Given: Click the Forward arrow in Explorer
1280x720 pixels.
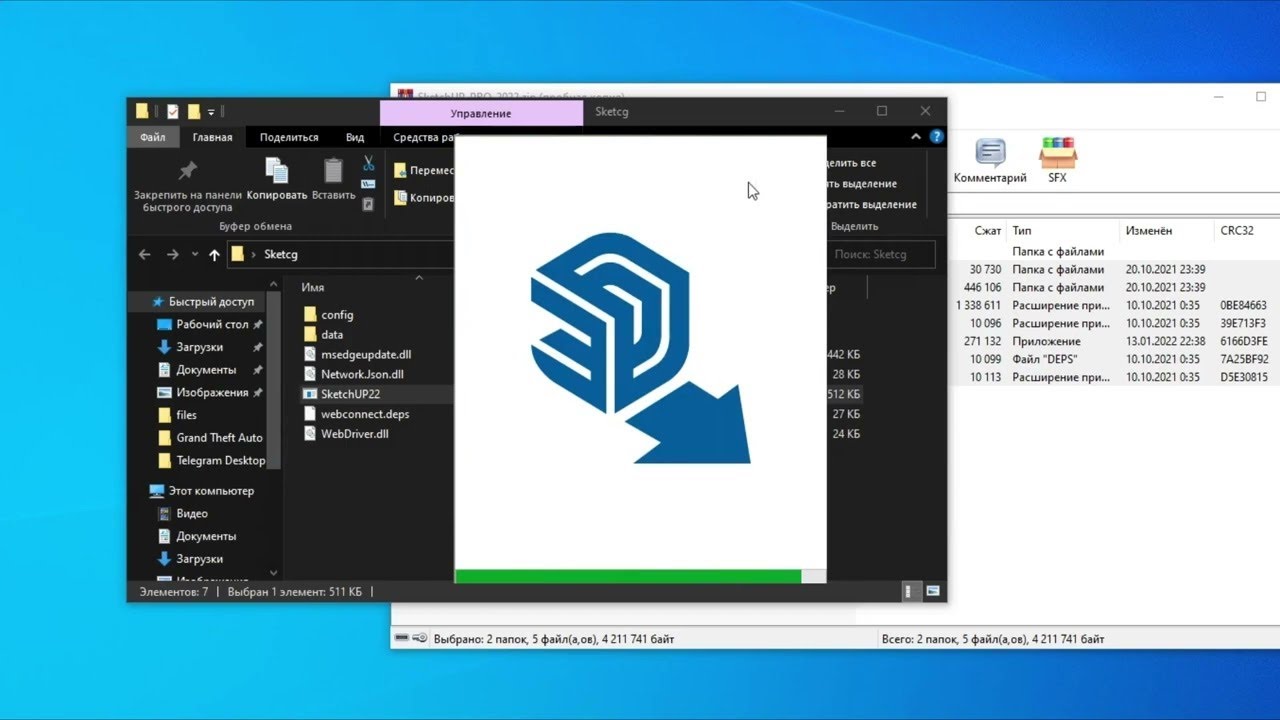Looking at the screenshot, I should 172,255.
